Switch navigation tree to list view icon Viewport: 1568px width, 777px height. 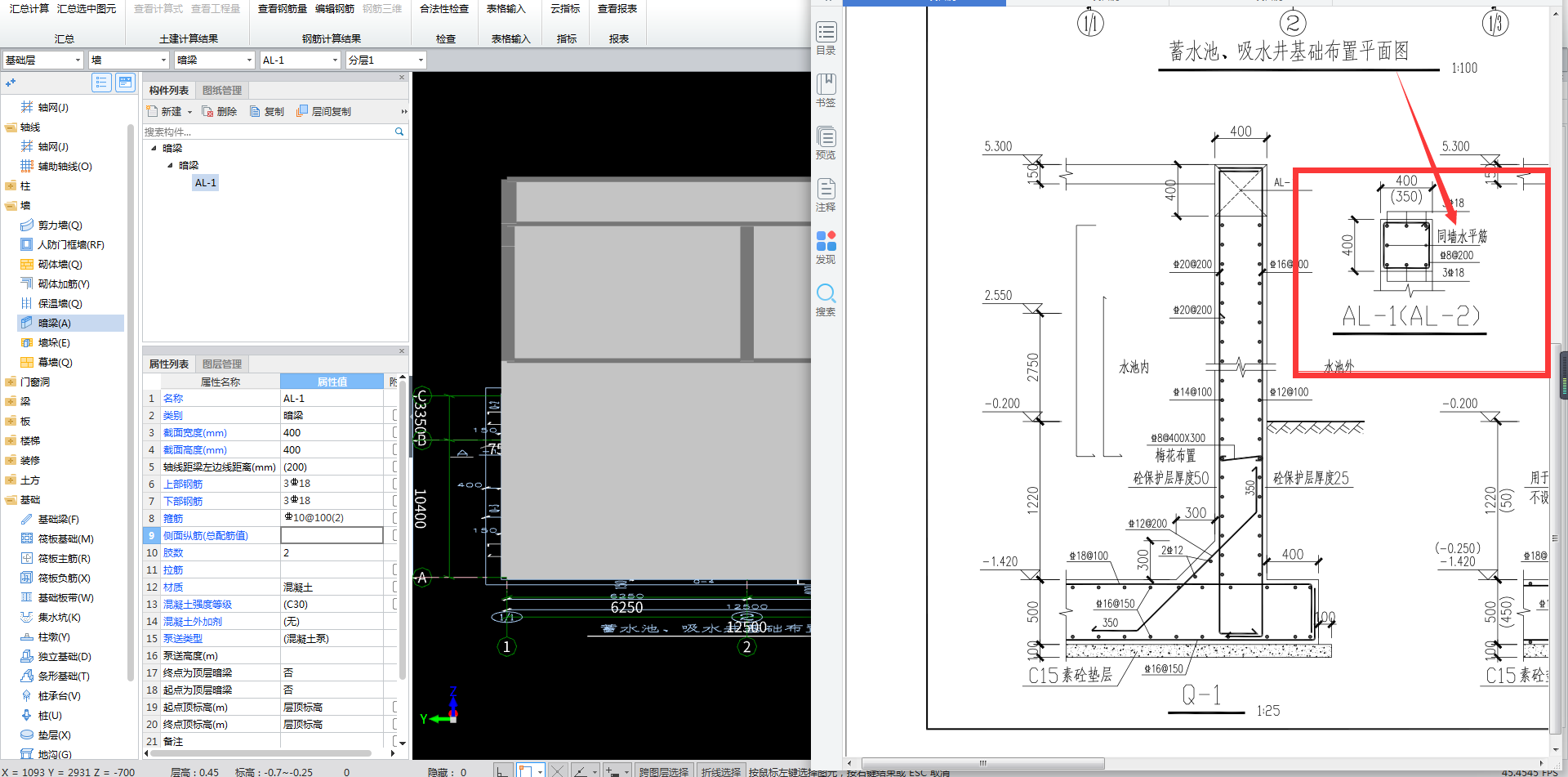(102, 82)
